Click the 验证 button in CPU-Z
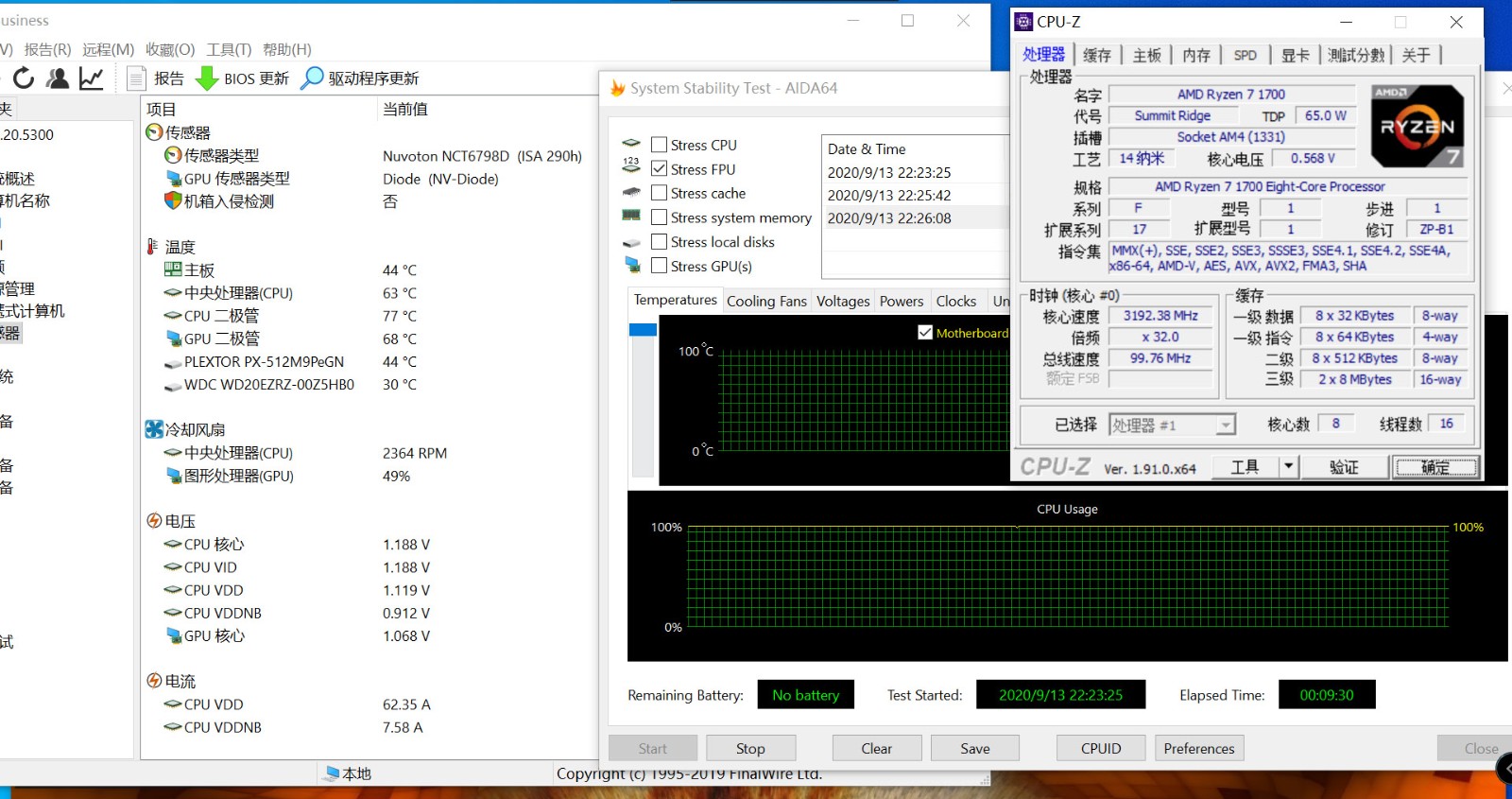The width and height of the screenshot is (1512, 799). click(1344, 467)
